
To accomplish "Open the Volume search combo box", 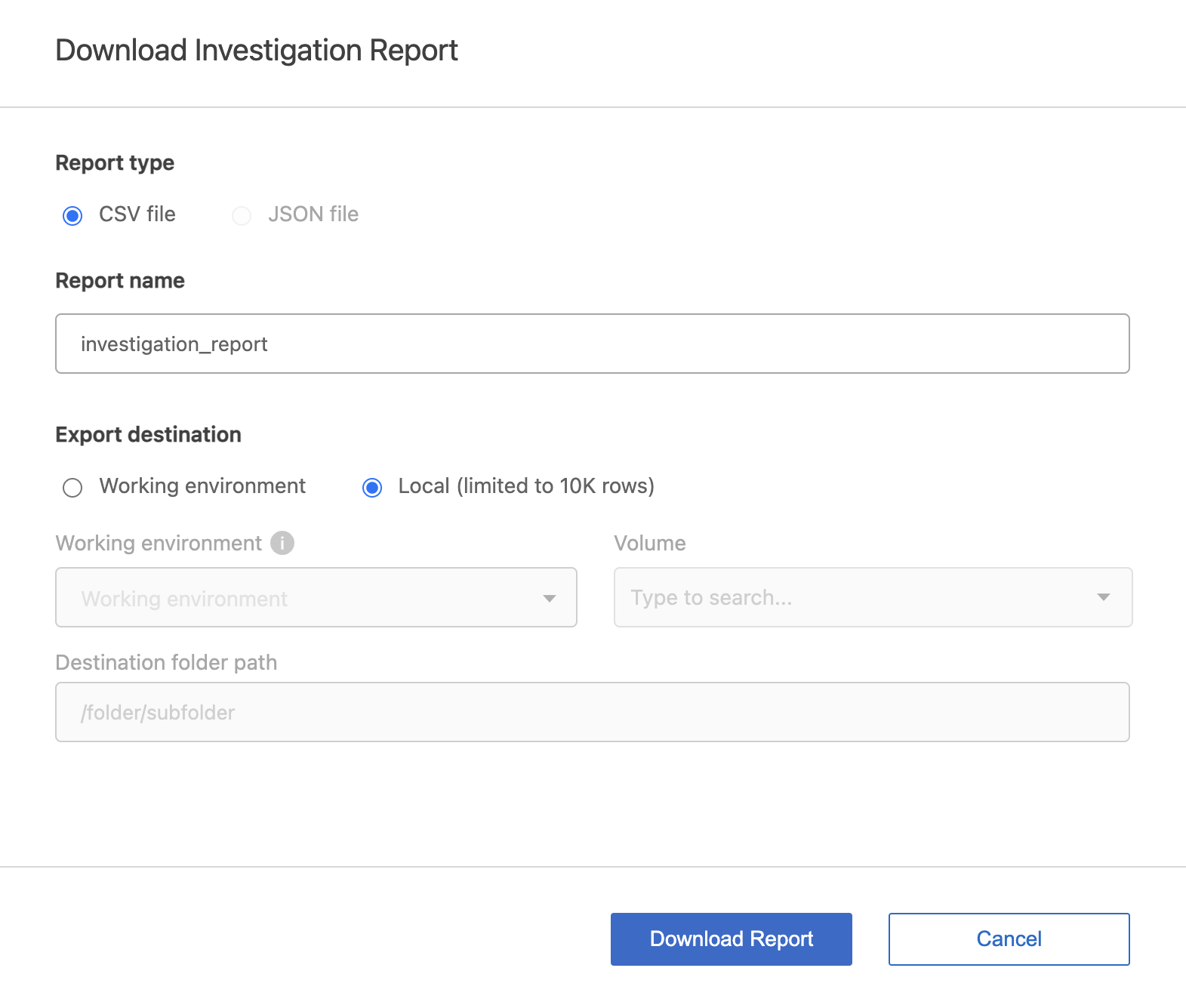I will pos(853,598).
